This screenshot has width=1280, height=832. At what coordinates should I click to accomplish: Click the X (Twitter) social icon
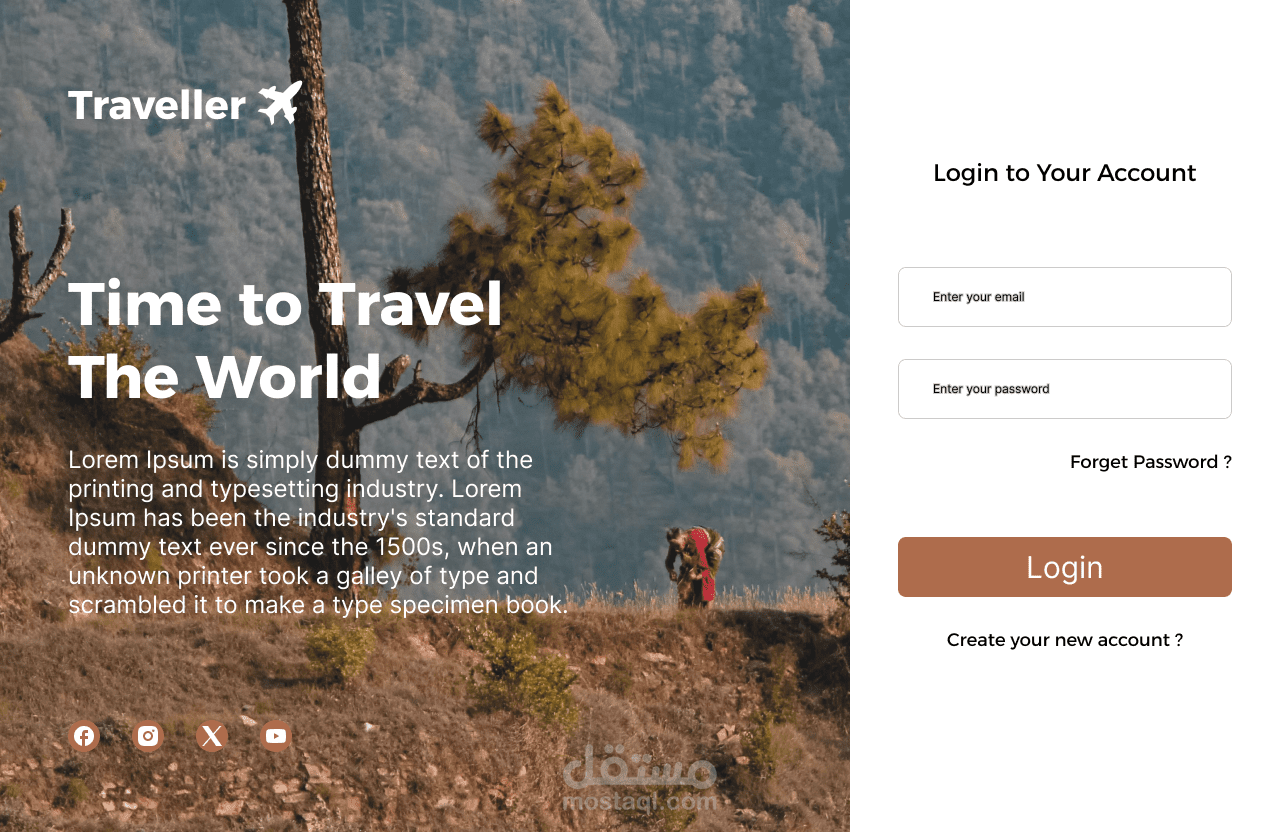[x=212, y=736]
